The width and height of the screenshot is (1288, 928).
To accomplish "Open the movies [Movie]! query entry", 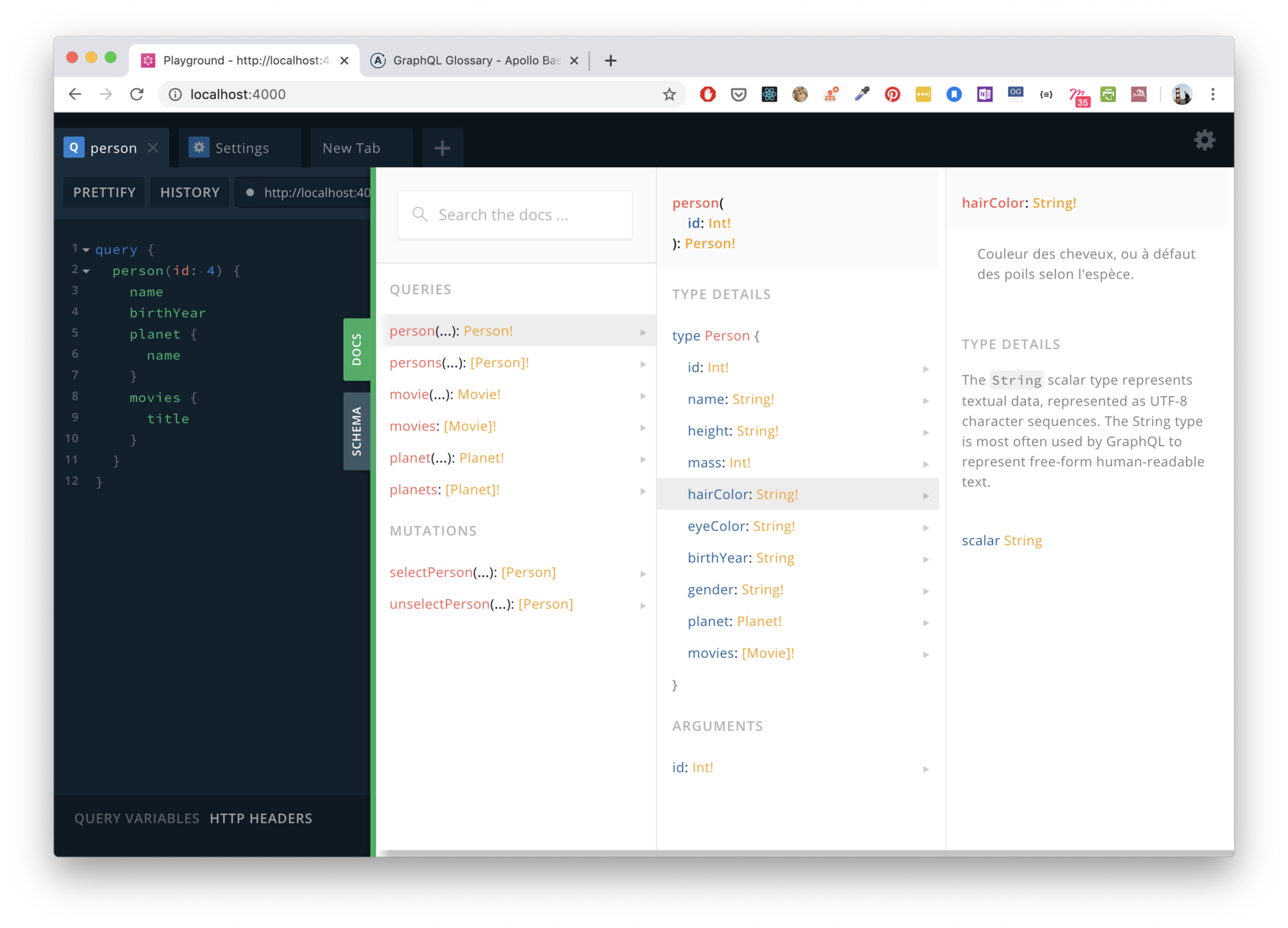I will tap(516, 426).
